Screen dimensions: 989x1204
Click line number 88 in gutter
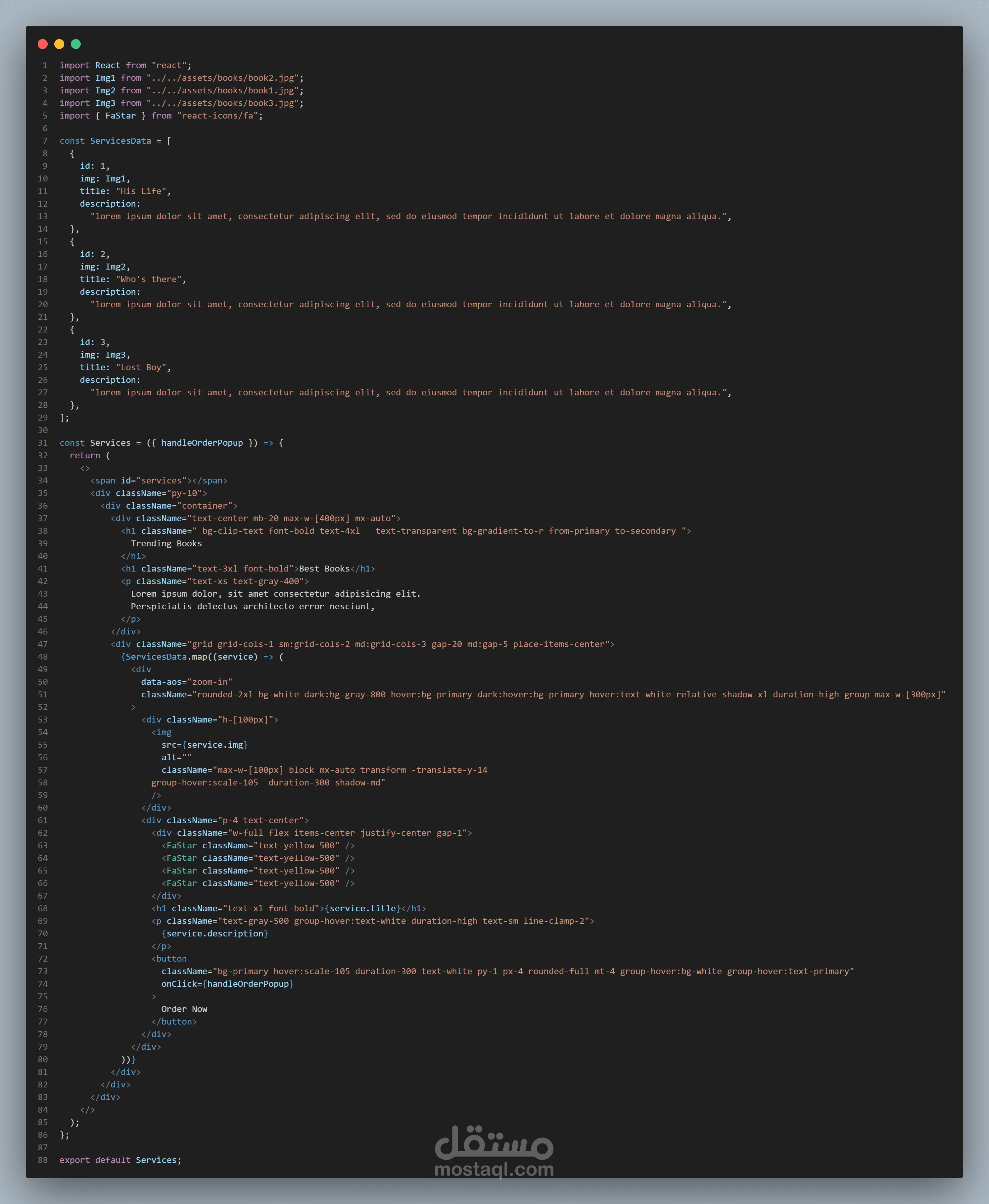(x=43, y=1160)
